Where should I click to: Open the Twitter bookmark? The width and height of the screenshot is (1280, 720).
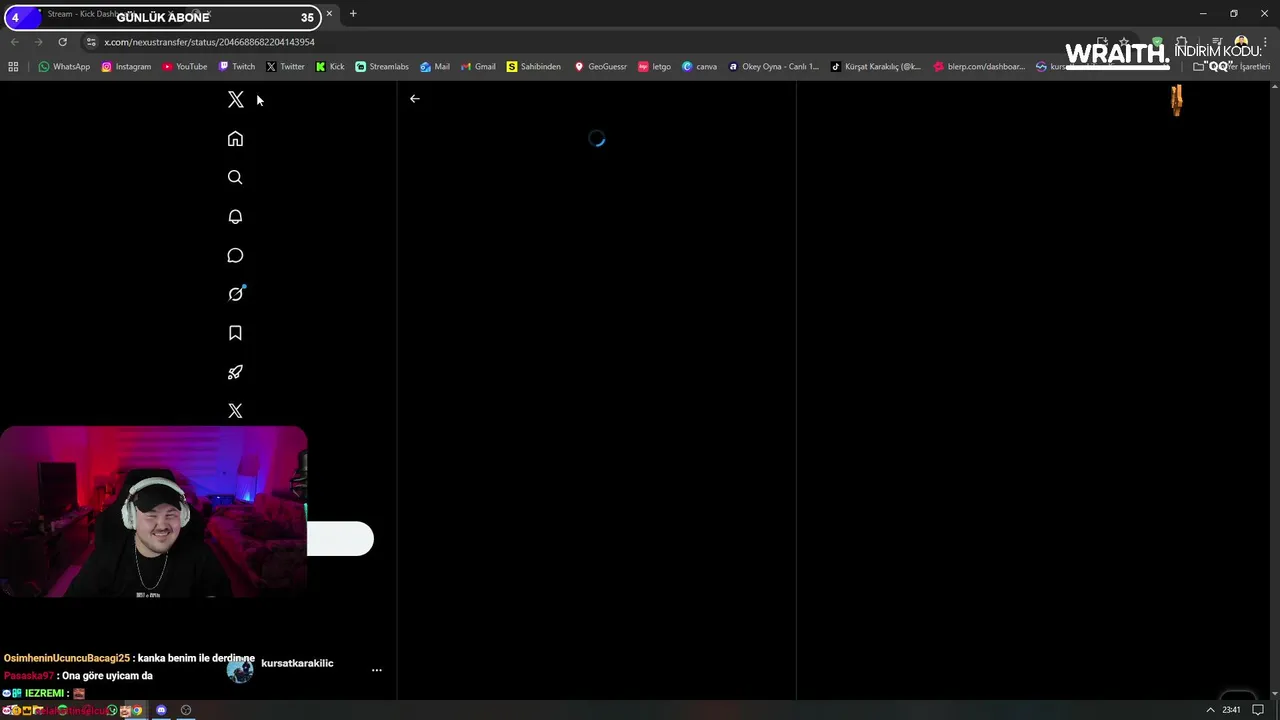coord(285,67)
